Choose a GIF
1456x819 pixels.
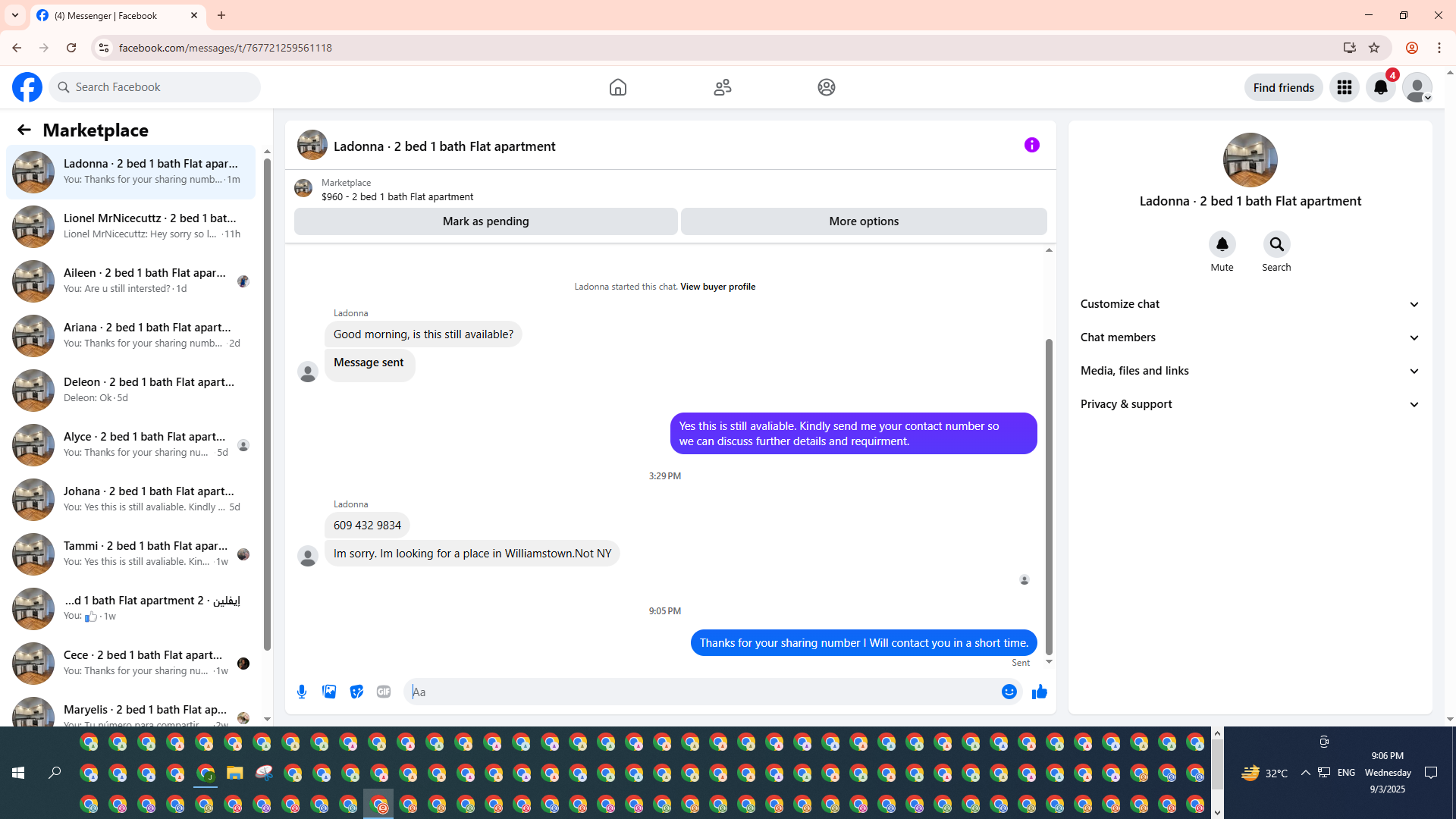click(384, 692)
